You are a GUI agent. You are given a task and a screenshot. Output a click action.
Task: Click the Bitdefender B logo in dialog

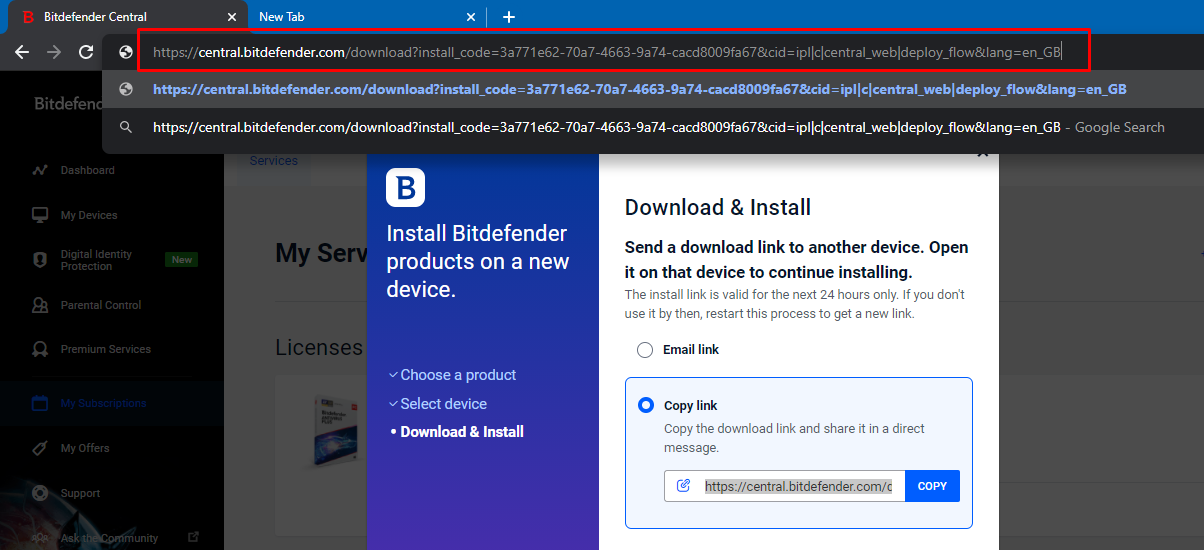405,187
